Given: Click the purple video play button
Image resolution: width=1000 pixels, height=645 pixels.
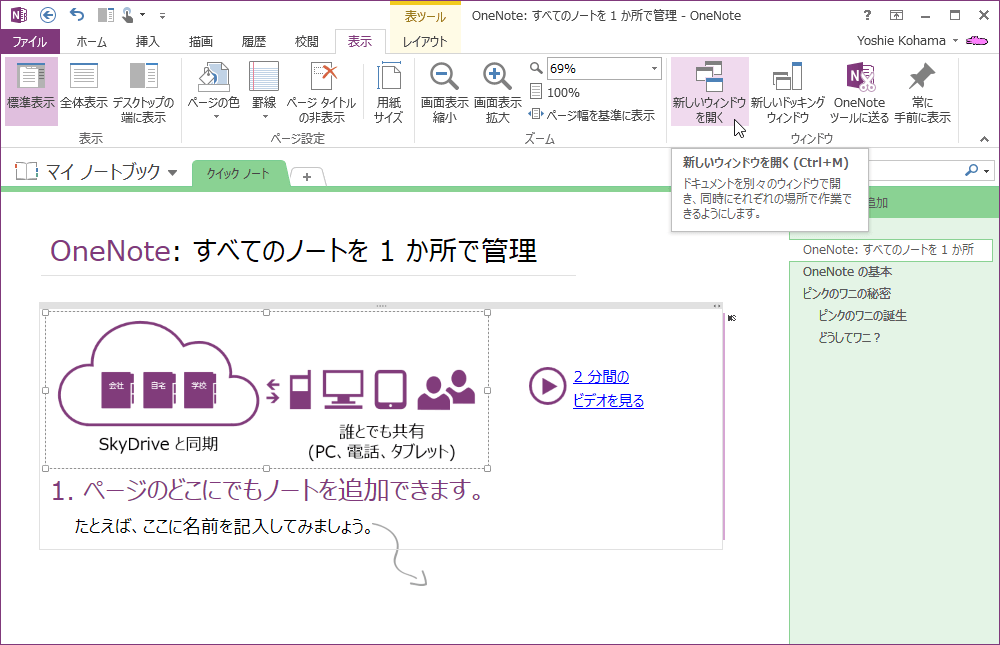Looking at the screenshot, I should 547,386.
